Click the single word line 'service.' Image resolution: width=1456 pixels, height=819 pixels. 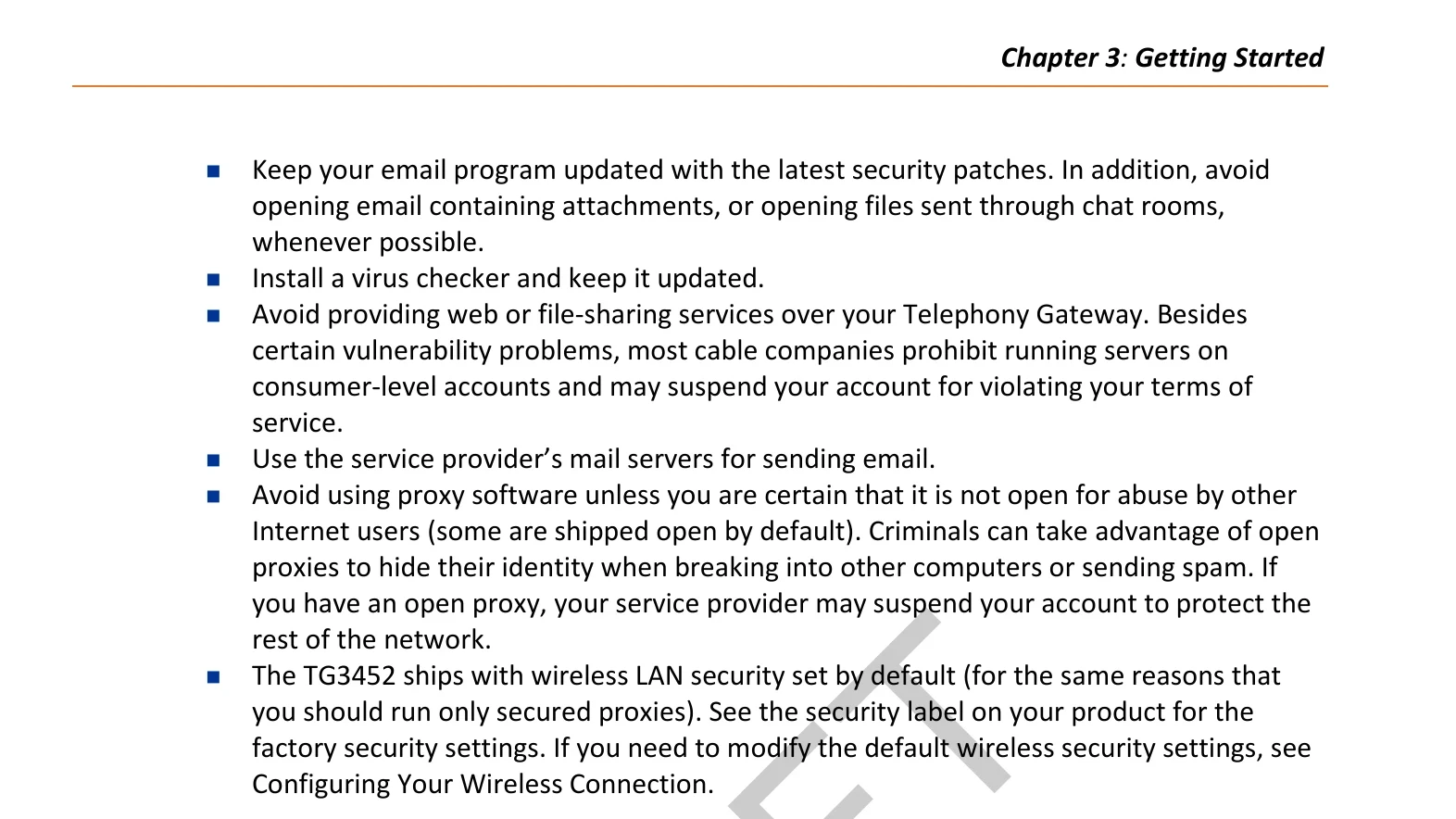point(297,422)
